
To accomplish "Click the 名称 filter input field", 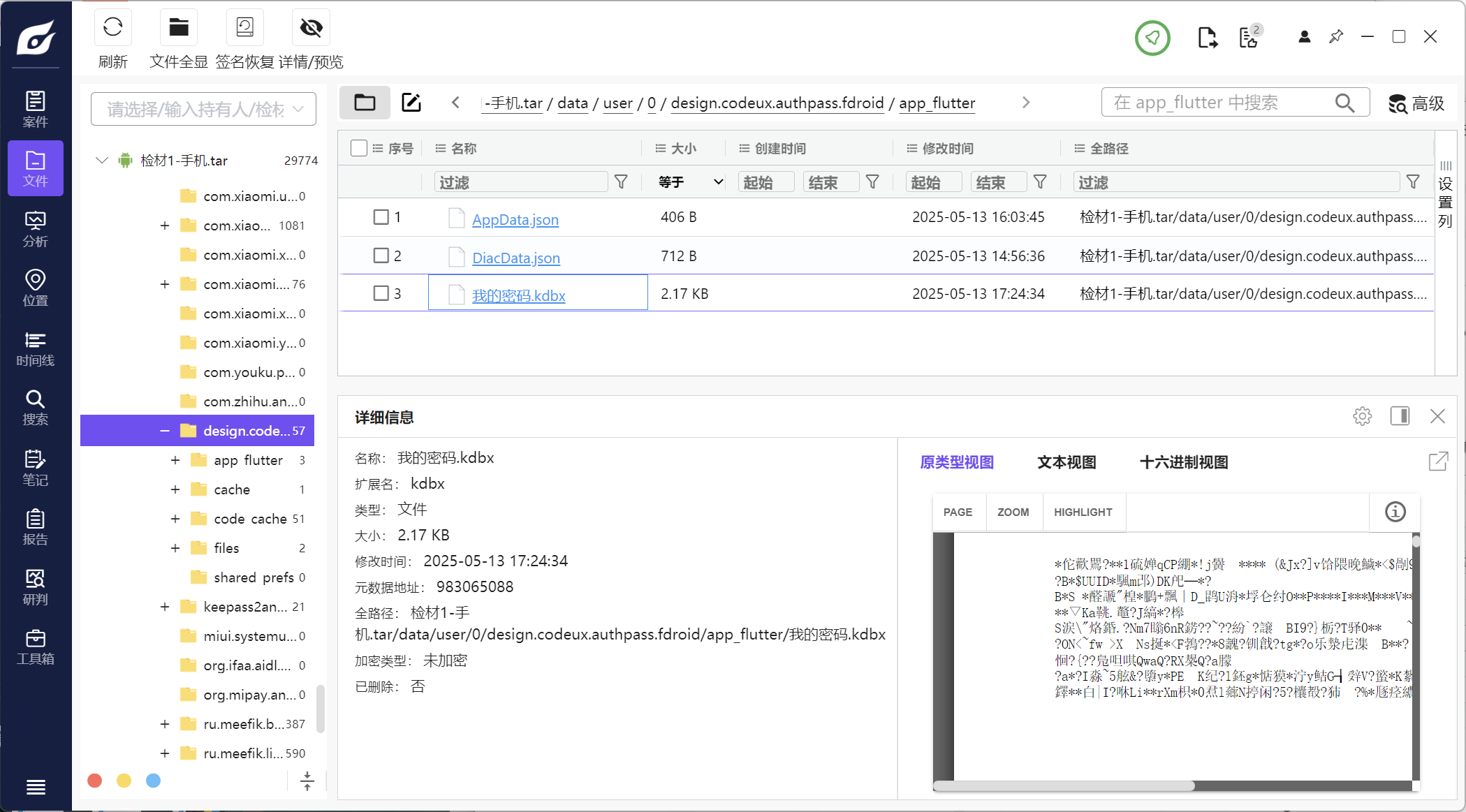I will coord(521,182).
